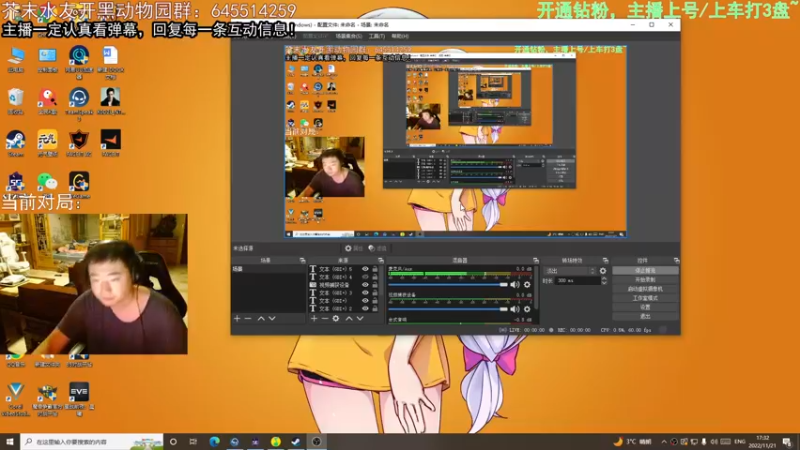Undock the Sources panel

pos(381,261)
